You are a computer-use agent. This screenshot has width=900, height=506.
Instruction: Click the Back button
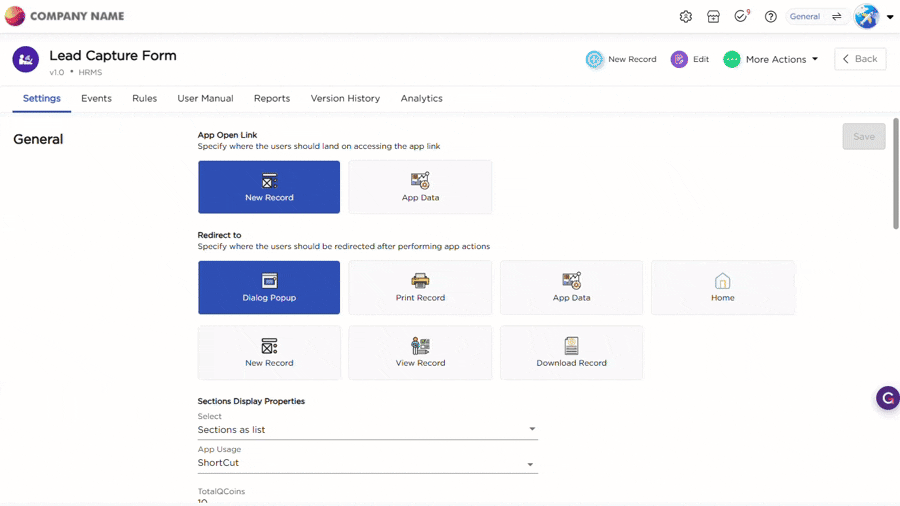(860, 59)
